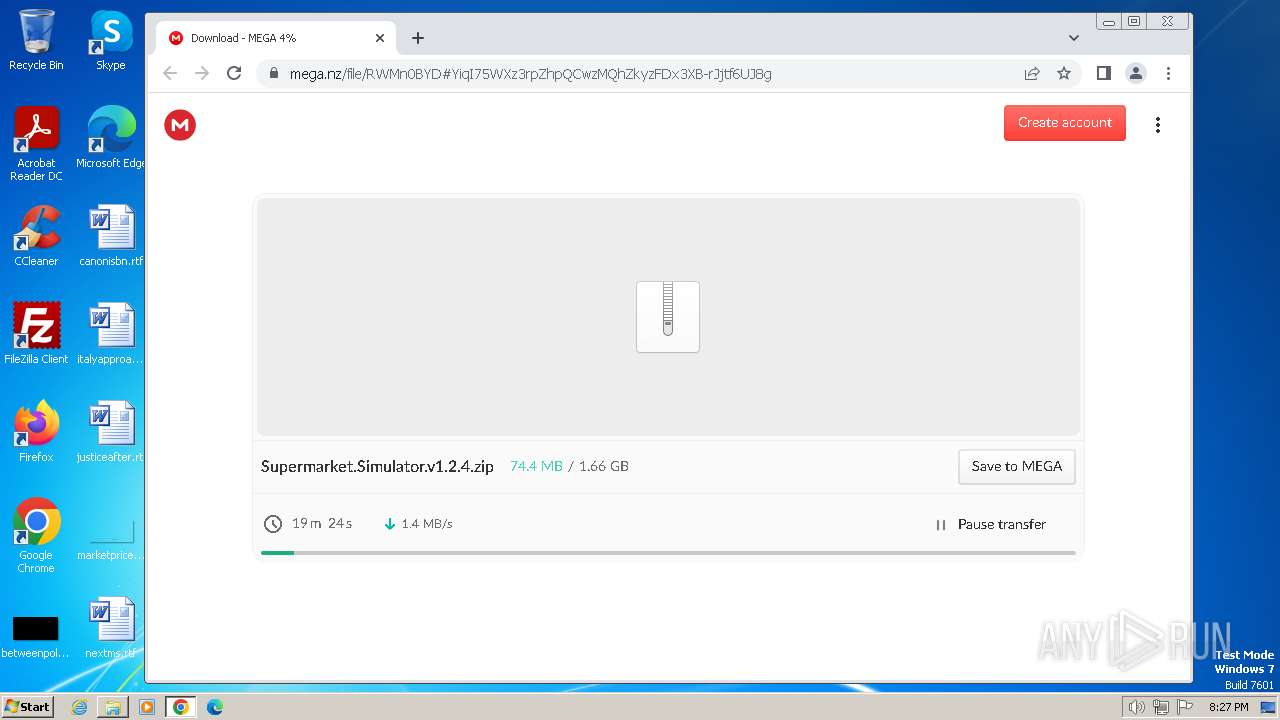Reload the MEGA page
The width and height of the screenshot is (1280, 720).
(234, 73)
